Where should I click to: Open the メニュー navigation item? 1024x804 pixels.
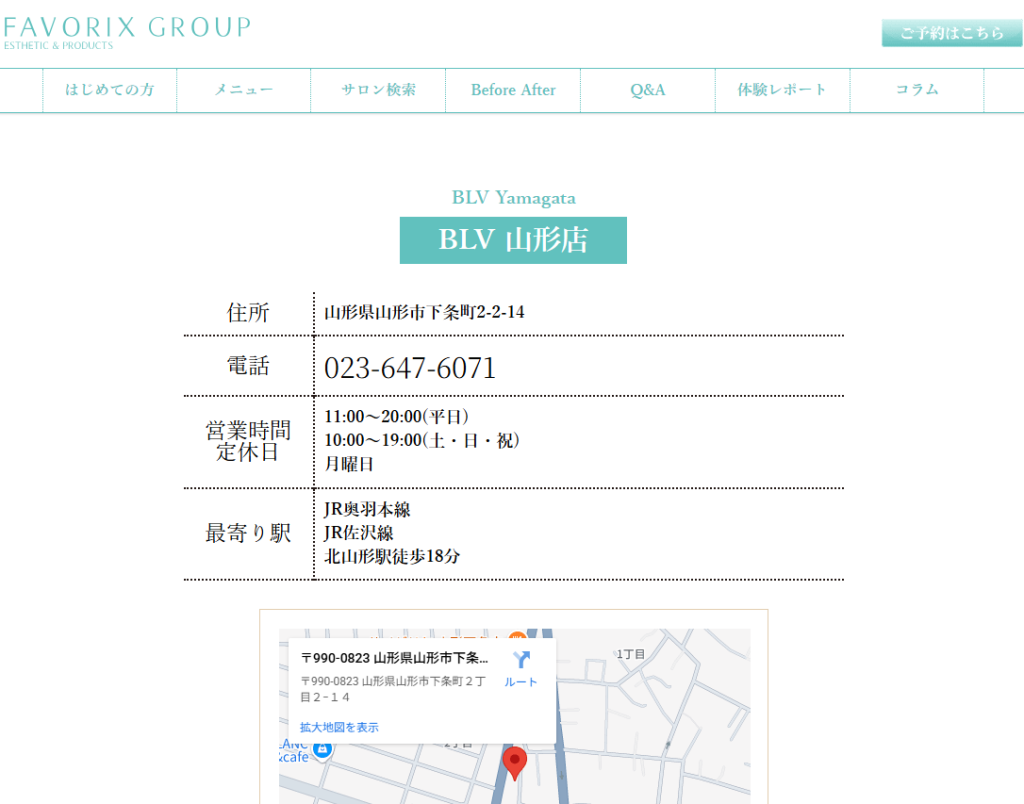pyautogui.click(x=244, y=90)
